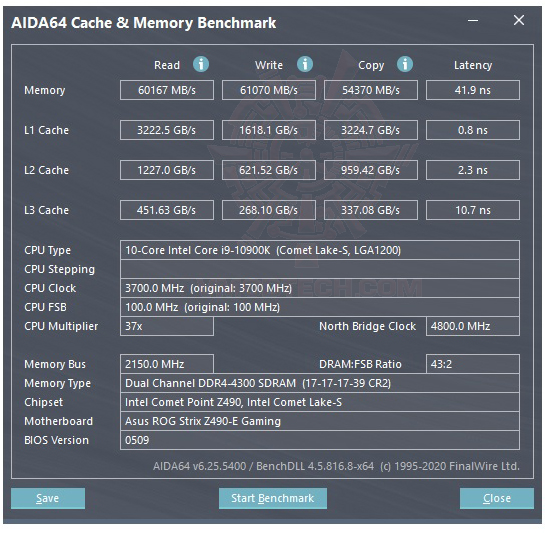Click the Latency column header

473,65
